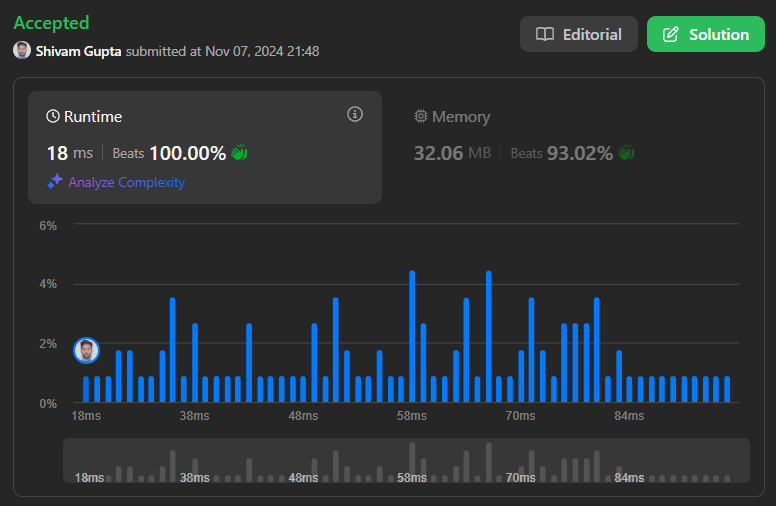Image resolution: width=776 pixels, height=506 pixels.
Task: Click the chip icon beside Memory
Action: click(x=421, y=117)
